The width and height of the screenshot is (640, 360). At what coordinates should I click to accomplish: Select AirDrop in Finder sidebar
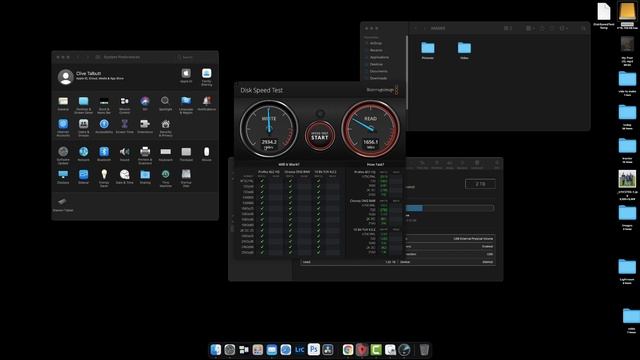coord(376,43)
